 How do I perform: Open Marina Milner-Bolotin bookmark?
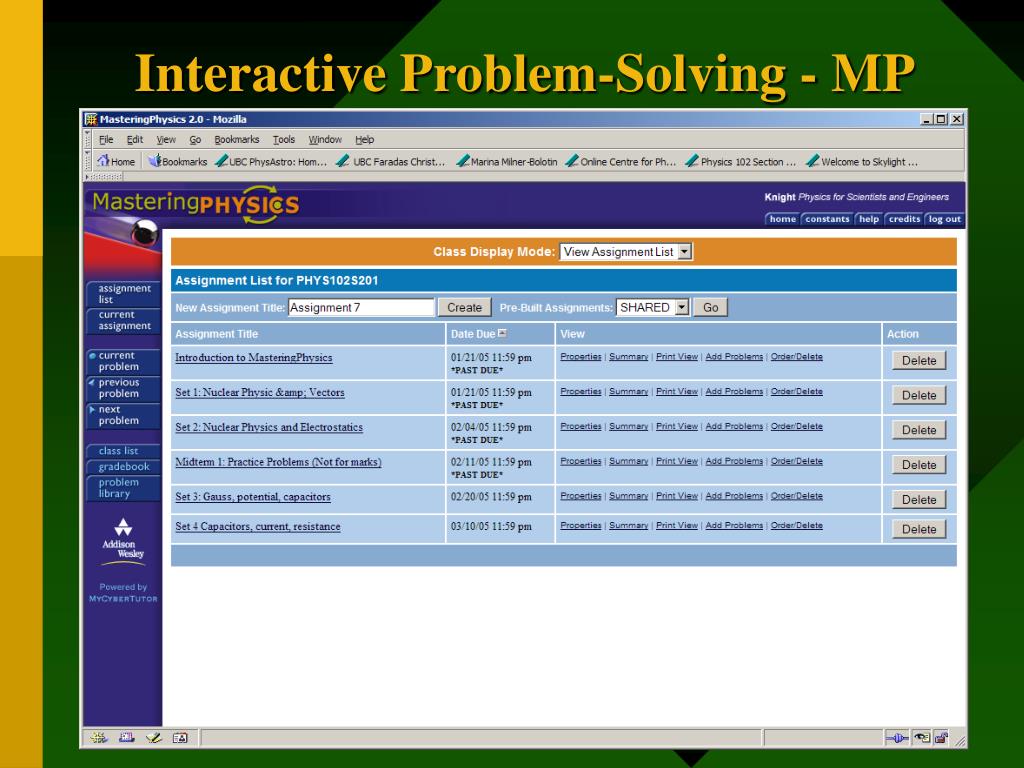tap(507, 161)
